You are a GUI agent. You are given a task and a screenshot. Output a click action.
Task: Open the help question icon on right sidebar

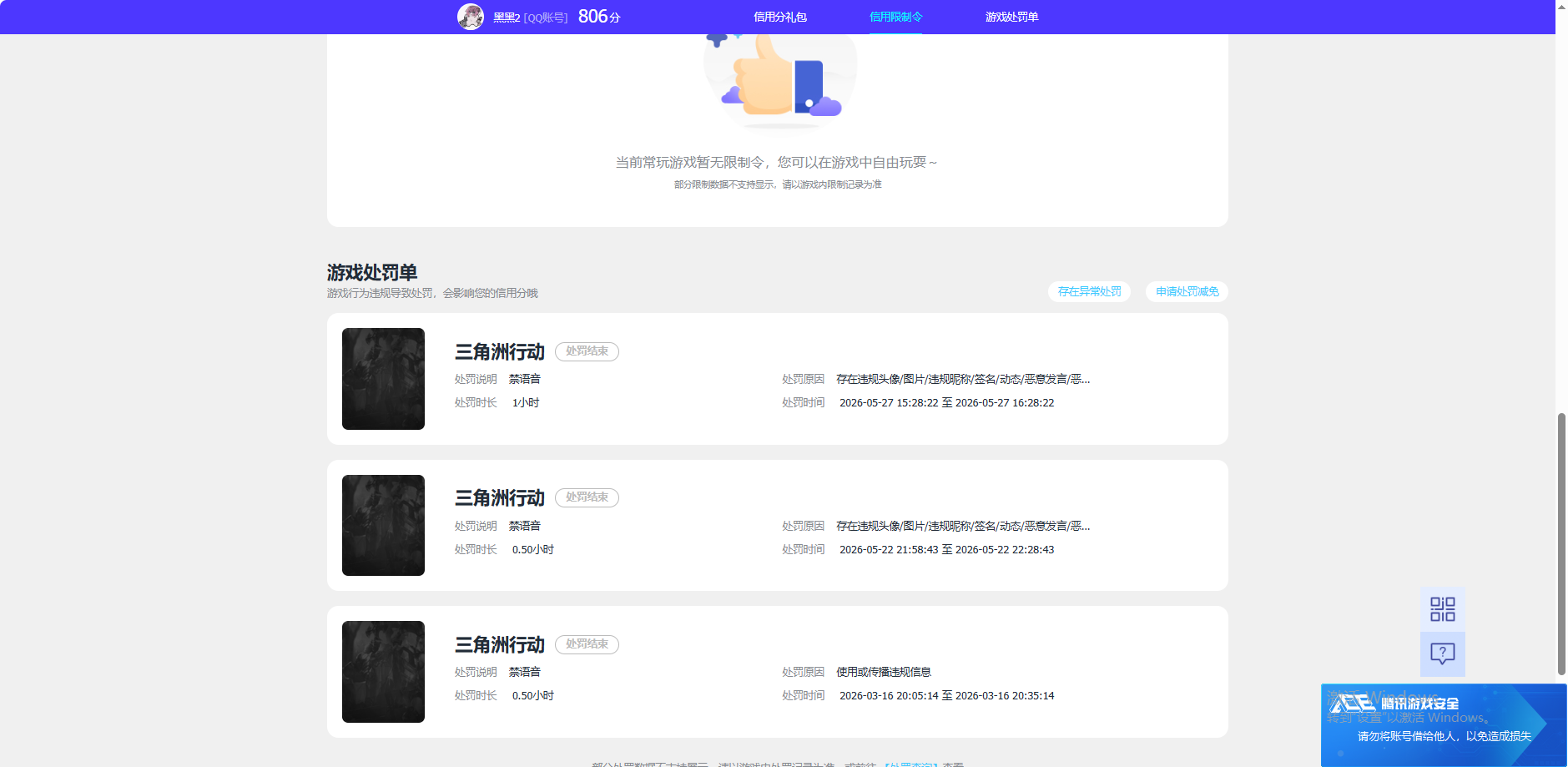(x=1443, y=653)
